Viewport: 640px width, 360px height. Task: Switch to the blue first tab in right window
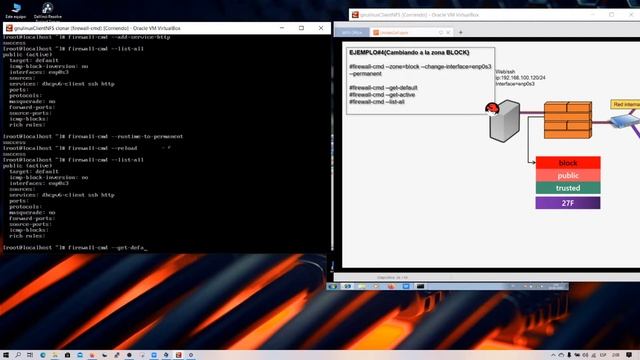point(352,32)
